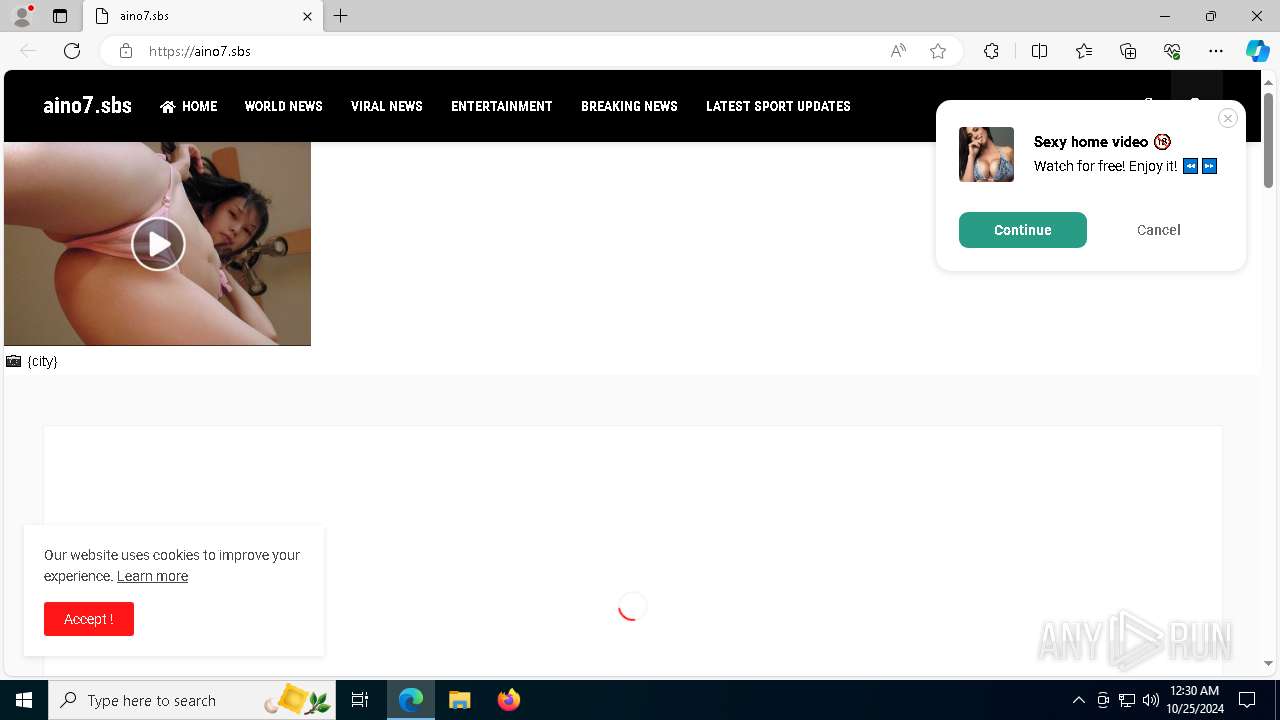
Task: Open the BREAKING NEWS section
Action: (629, 106)
